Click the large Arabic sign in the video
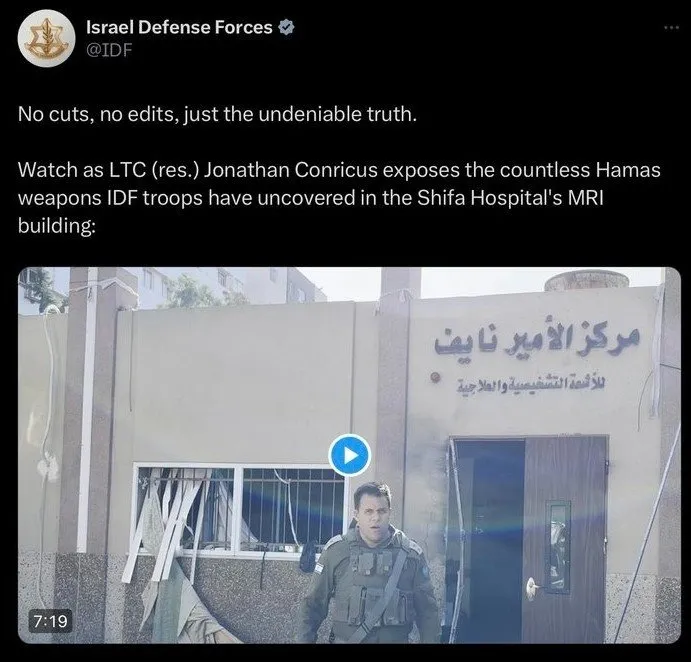 point(537,340)
